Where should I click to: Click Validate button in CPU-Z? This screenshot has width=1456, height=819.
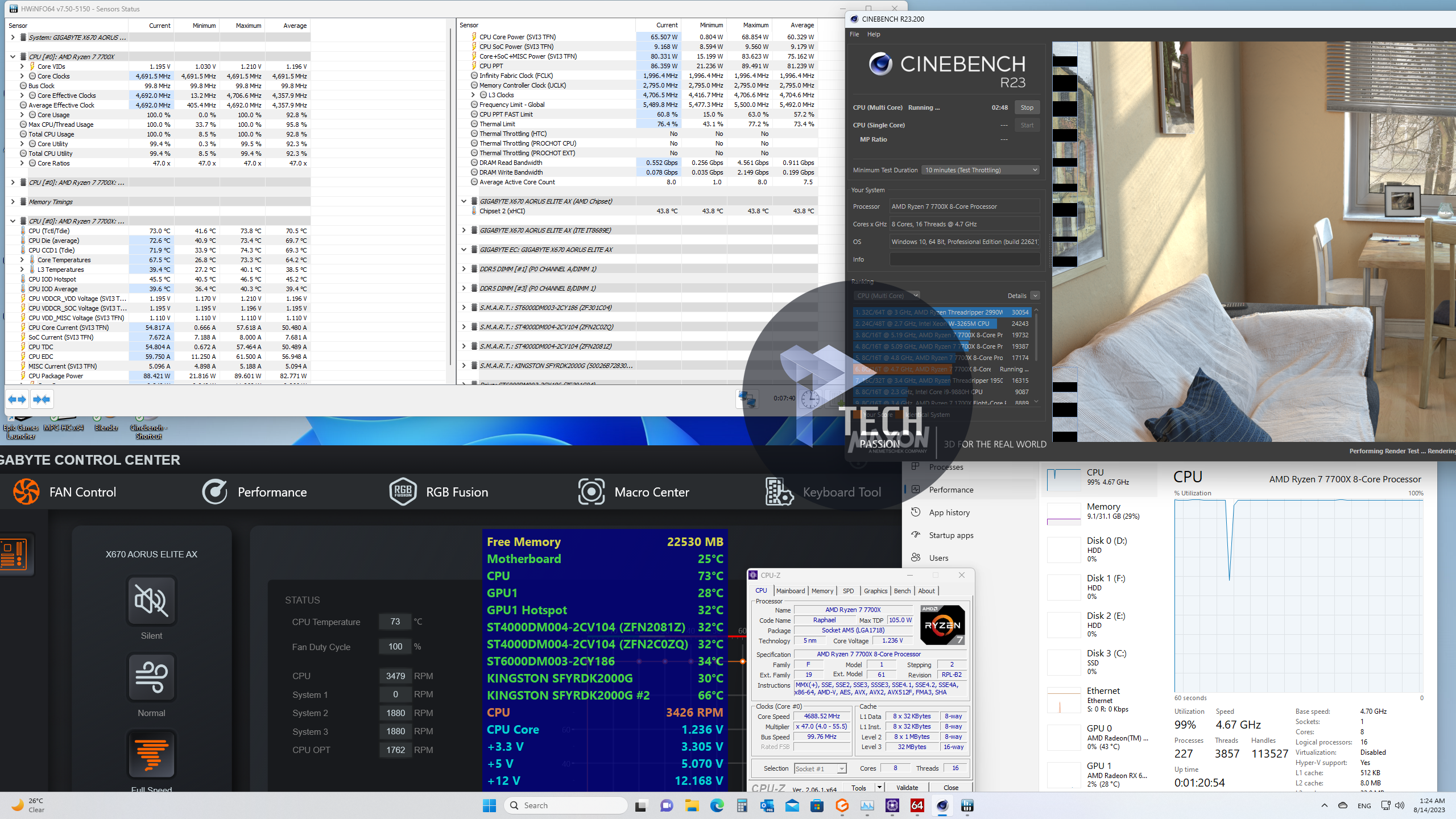907,788
